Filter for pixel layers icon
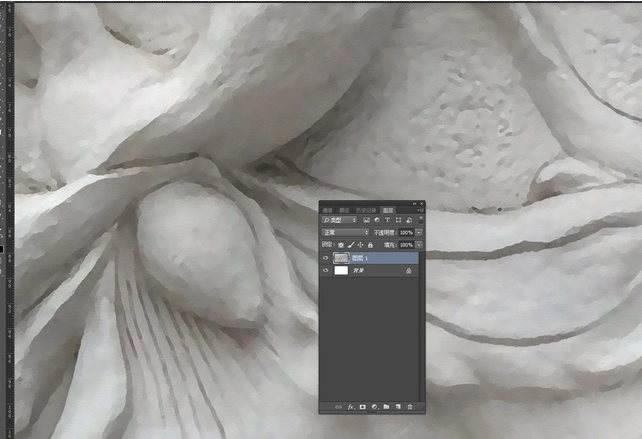Viewport: 642px width, 439px height. (x=366, y=220)
